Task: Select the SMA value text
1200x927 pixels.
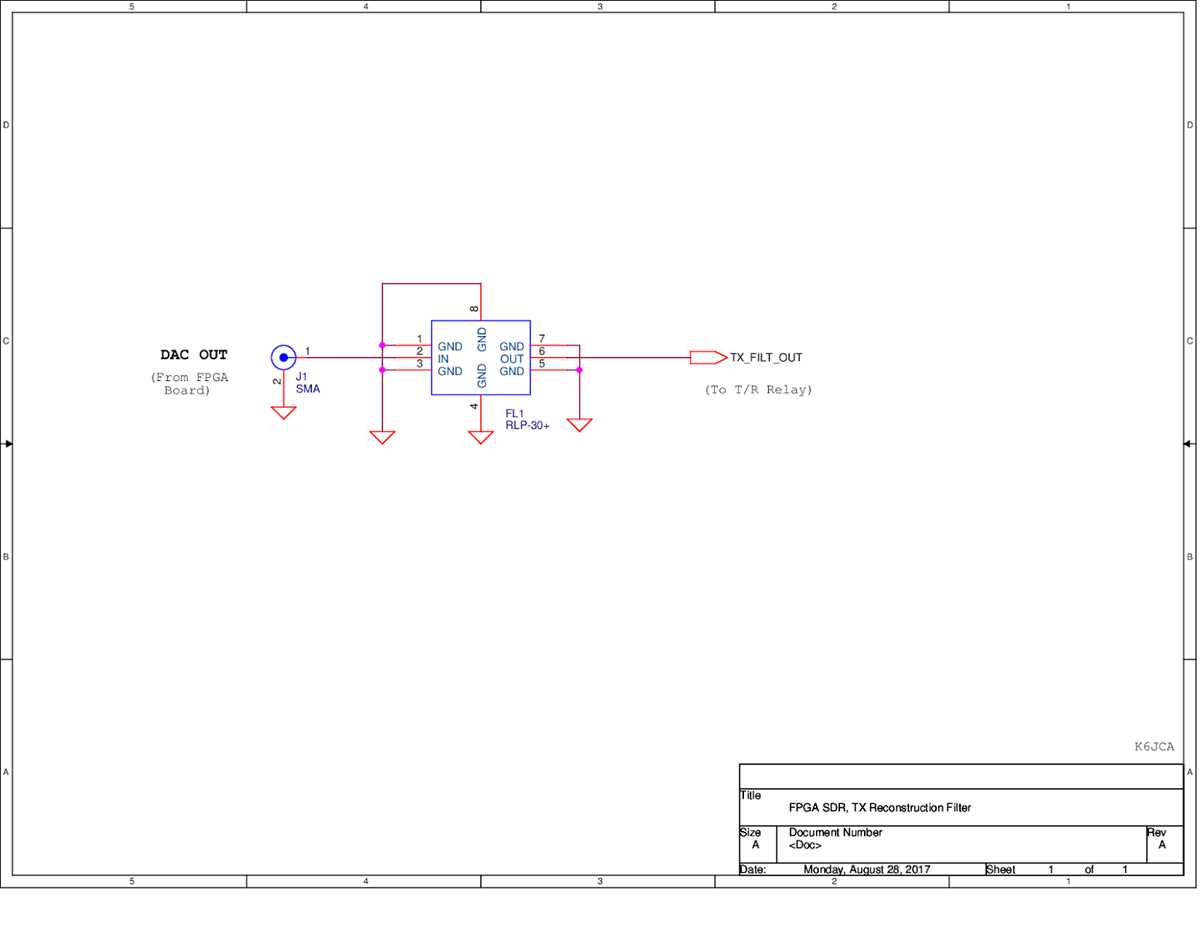Action: (308, 388)
